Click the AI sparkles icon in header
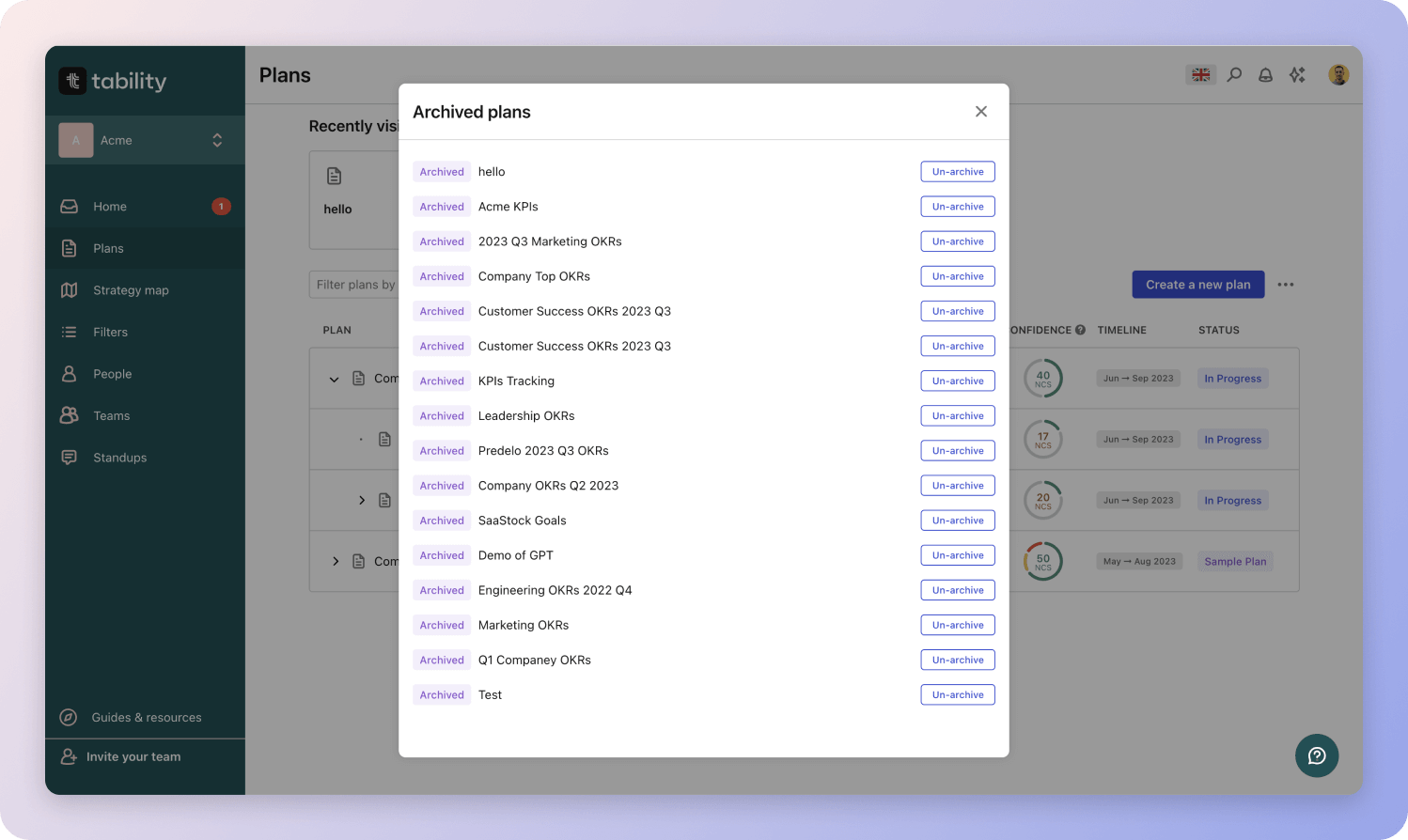 coord(1297,75)
